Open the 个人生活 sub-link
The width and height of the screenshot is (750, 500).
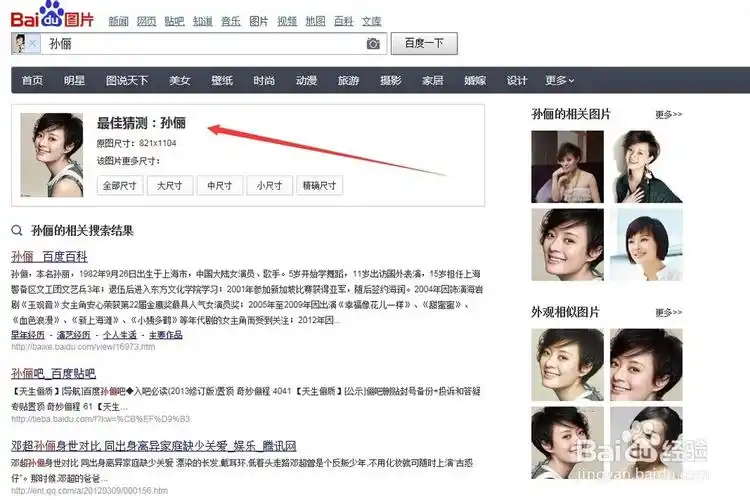120,335
